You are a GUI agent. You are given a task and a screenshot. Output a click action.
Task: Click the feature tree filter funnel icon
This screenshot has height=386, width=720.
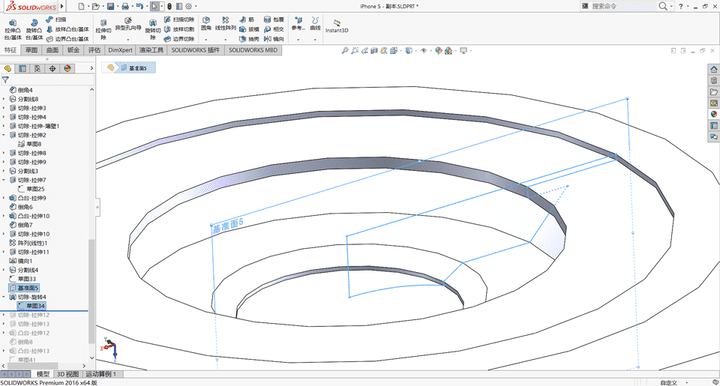[6, 80]
